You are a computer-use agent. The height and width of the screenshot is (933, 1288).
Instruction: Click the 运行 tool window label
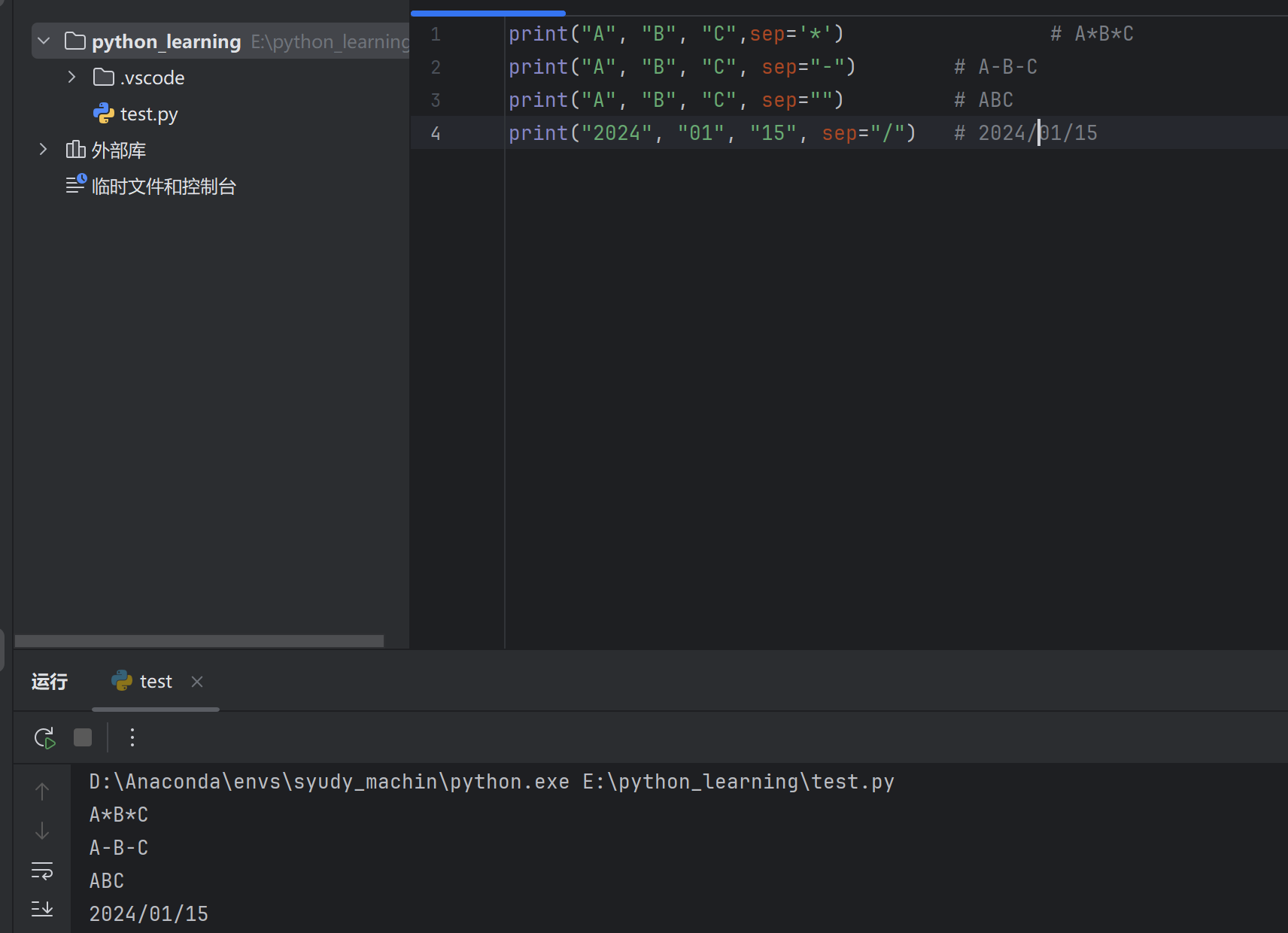pos(50,682)
